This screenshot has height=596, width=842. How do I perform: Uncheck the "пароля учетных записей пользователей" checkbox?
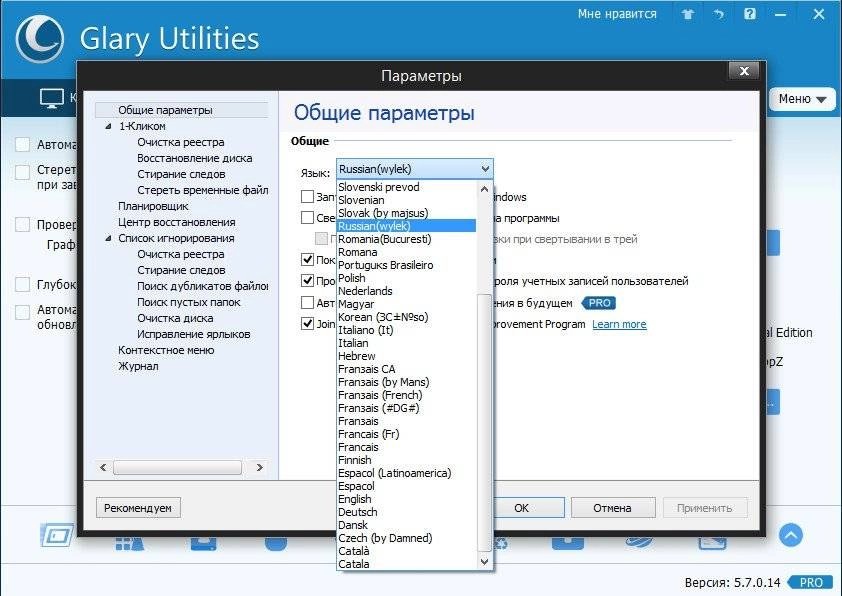click(307, 281)
